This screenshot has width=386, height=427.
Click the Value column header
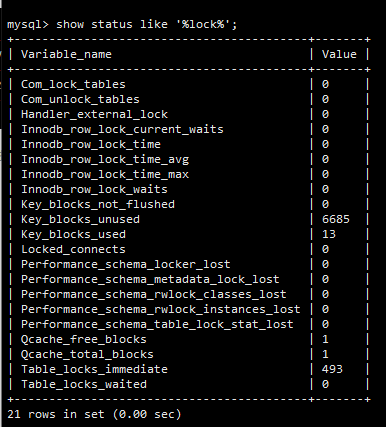(x=339, y=54)
